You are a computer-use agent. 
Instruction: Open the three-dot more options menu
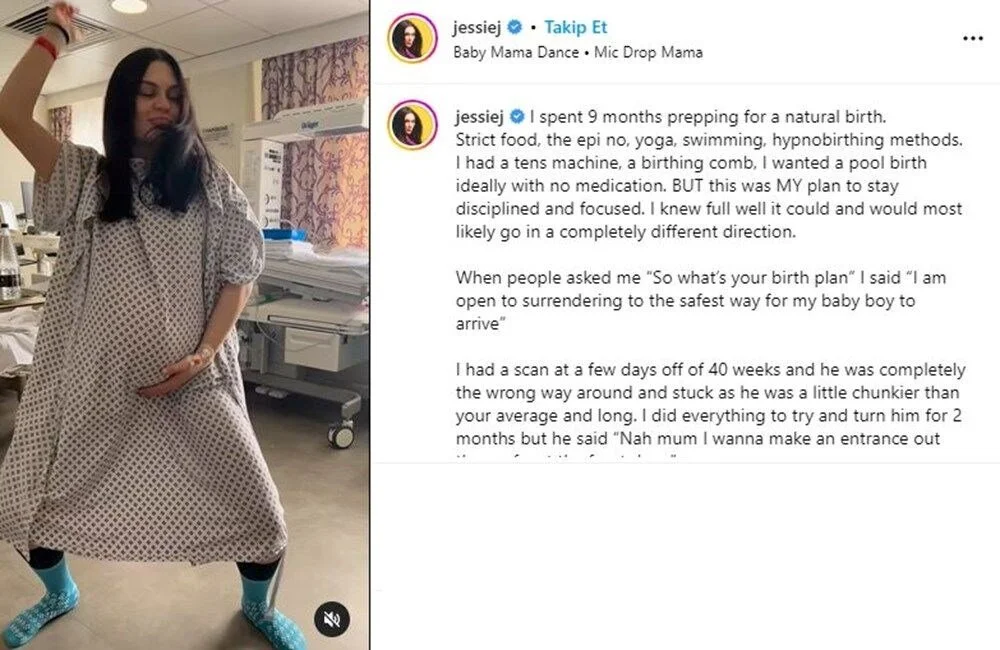[x=973, y=39]
